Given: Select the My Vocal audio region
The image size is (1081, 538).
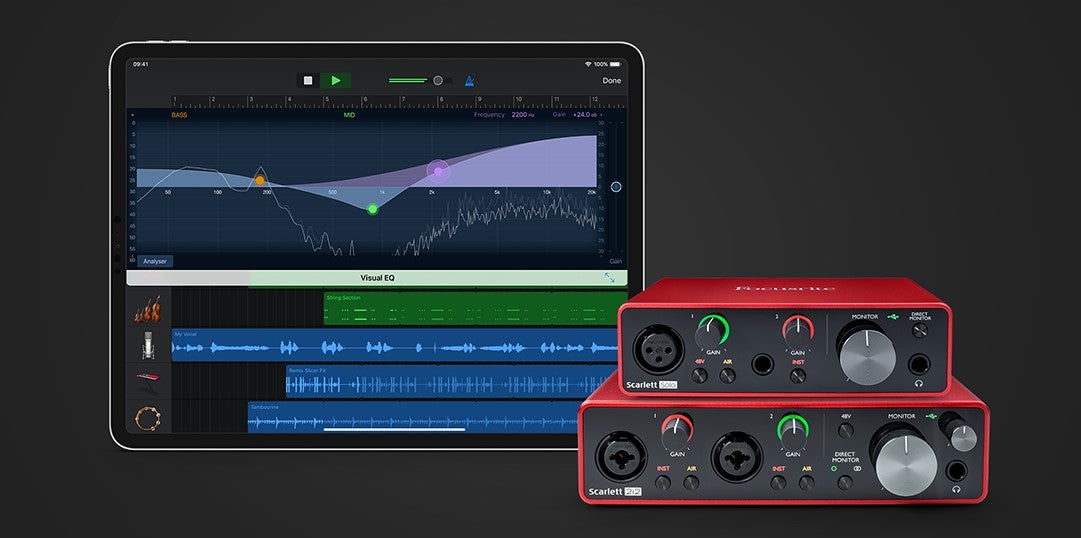Looking at the screenshot, I should coord(395,347).
